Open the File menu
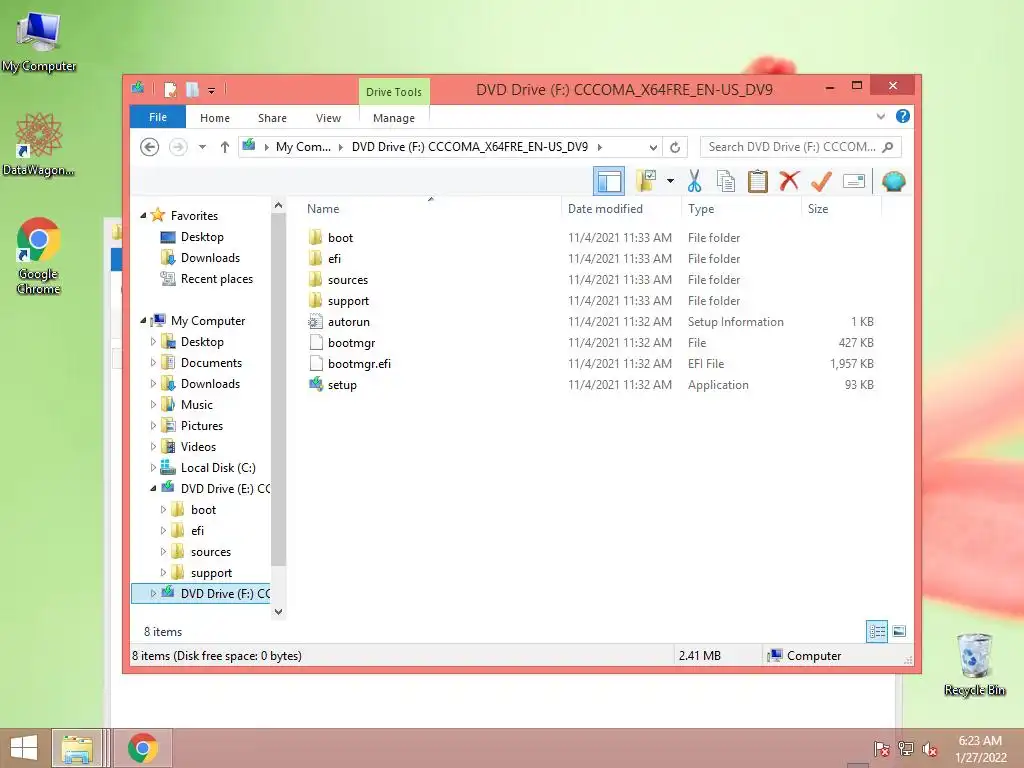 158,117
